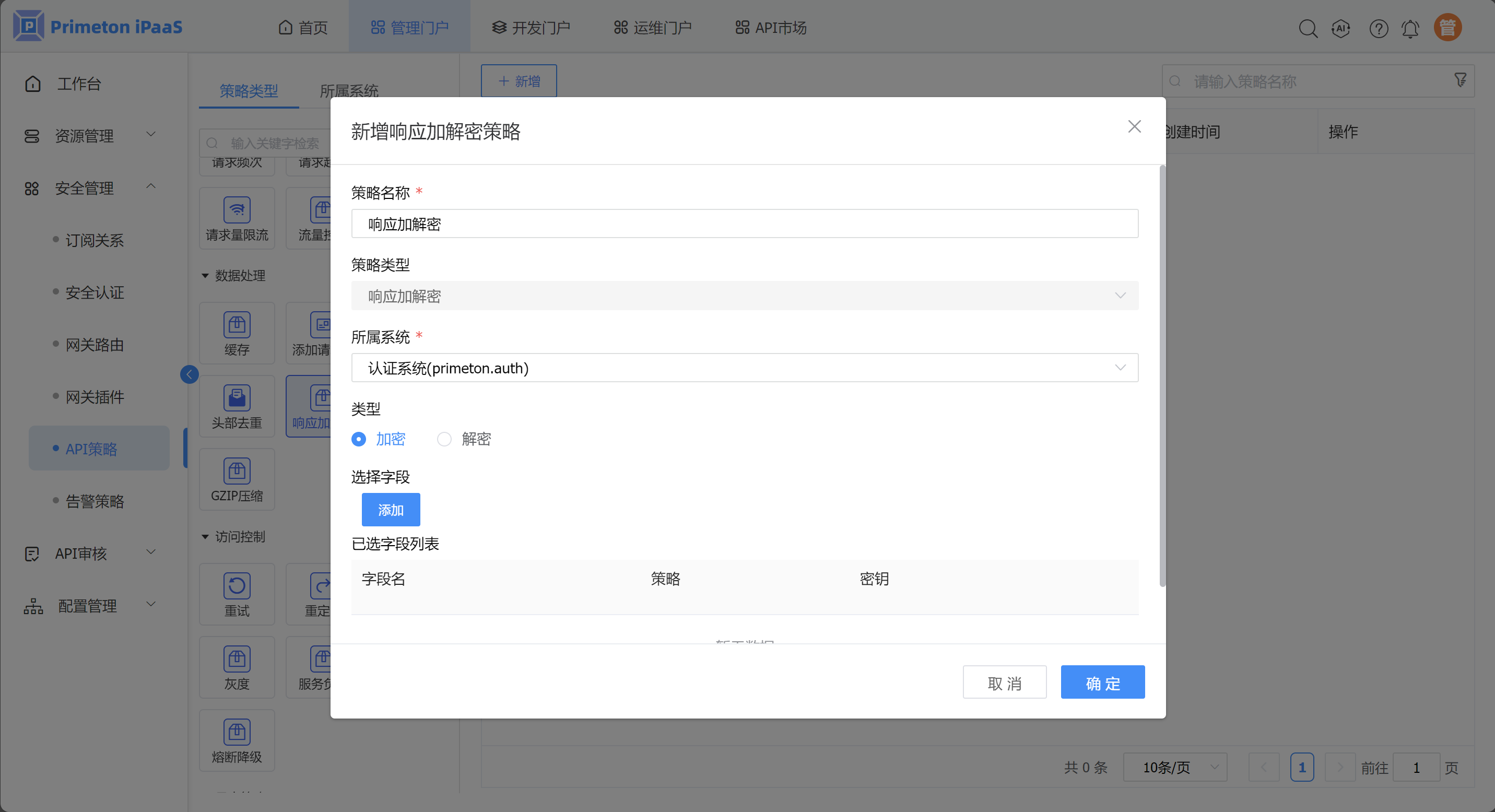Image resolution: width=1495 pixels, height=812 pixels.
Task: Select the 加密 radio option
Action: click(359, 439)
